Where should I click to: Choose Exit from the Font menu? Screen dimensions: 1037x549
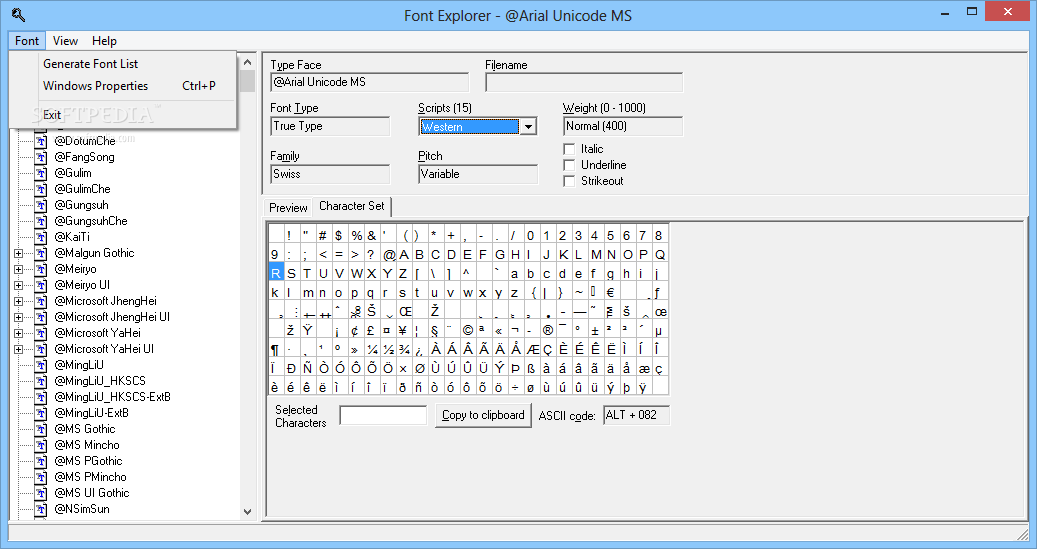[123, 115]
